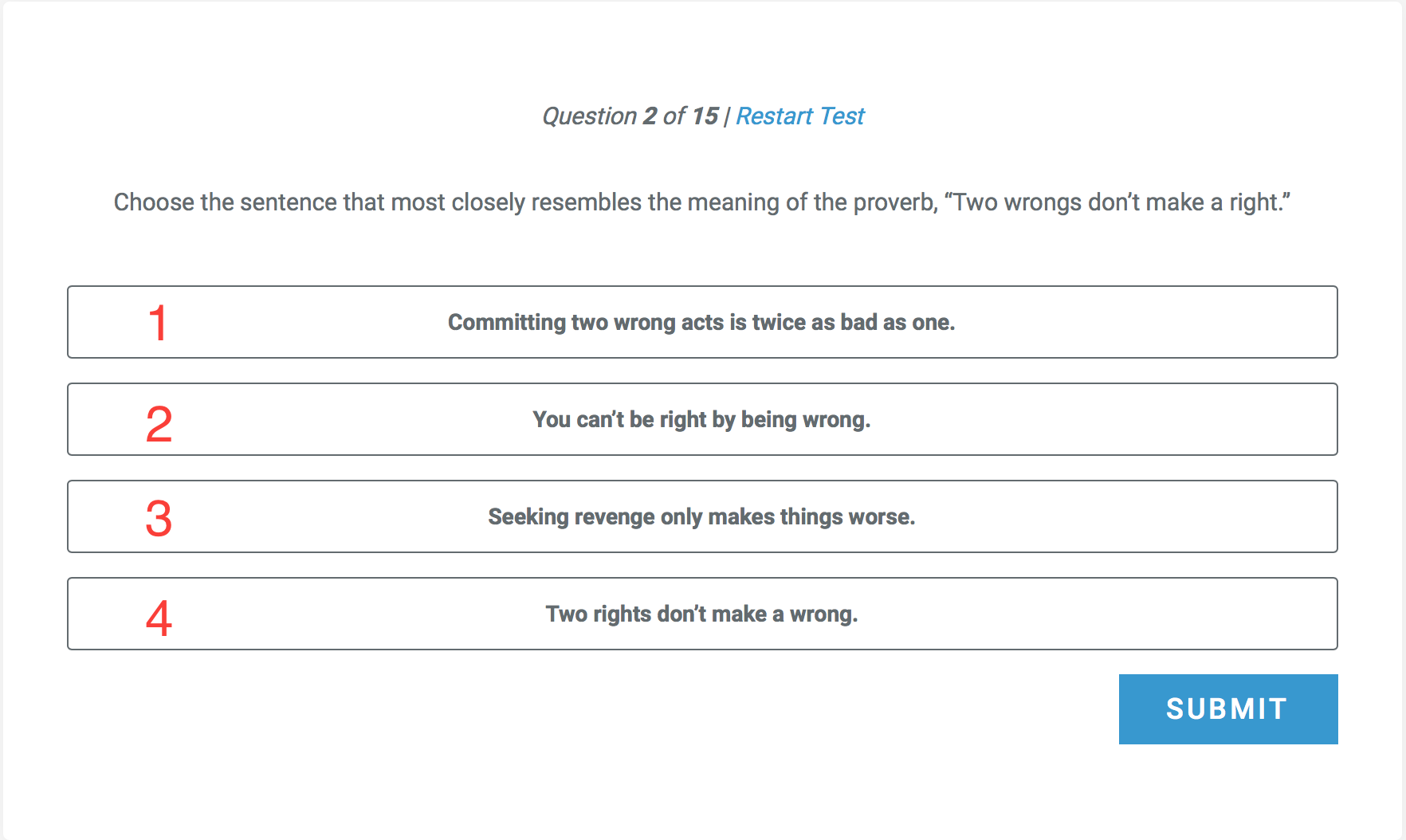
Task: Click the red number 1 label
Action: coord(158,323)
